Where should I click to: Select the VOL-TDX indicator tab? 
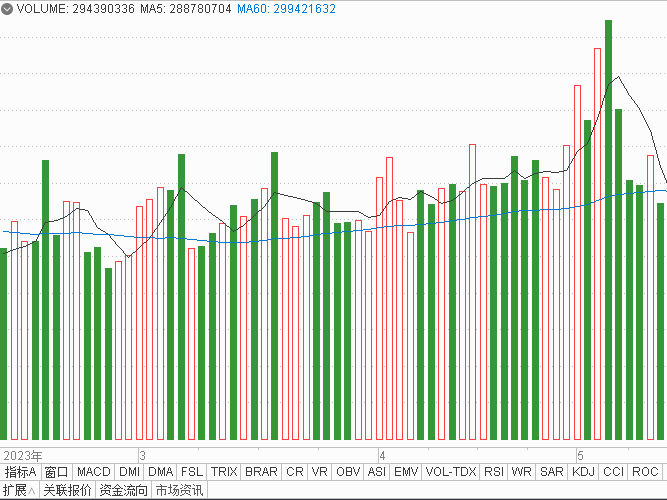(451, 472)
